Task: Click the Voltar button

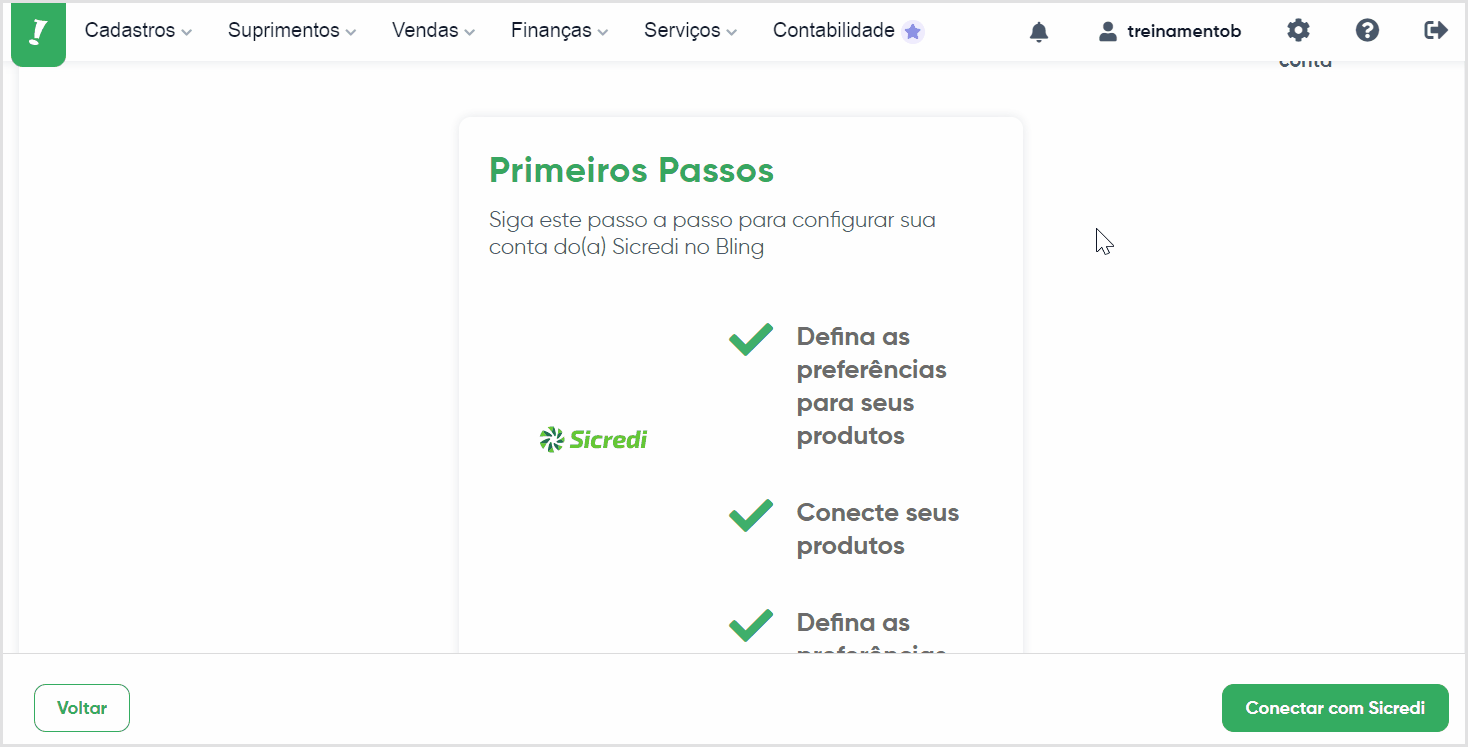Action: pos(82,708)
